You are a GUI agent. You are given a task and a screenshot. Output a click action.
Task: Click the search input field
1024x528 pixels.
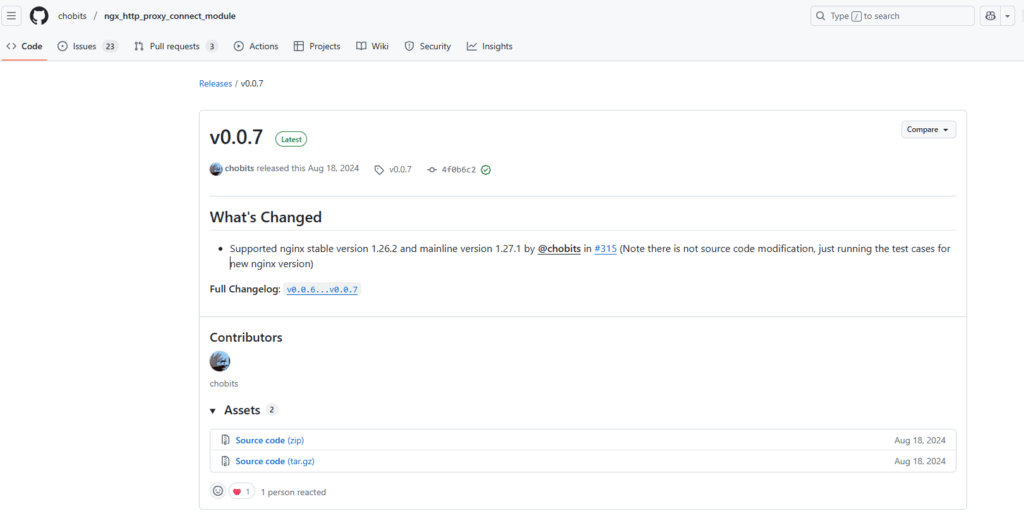(x=891, y=16)
